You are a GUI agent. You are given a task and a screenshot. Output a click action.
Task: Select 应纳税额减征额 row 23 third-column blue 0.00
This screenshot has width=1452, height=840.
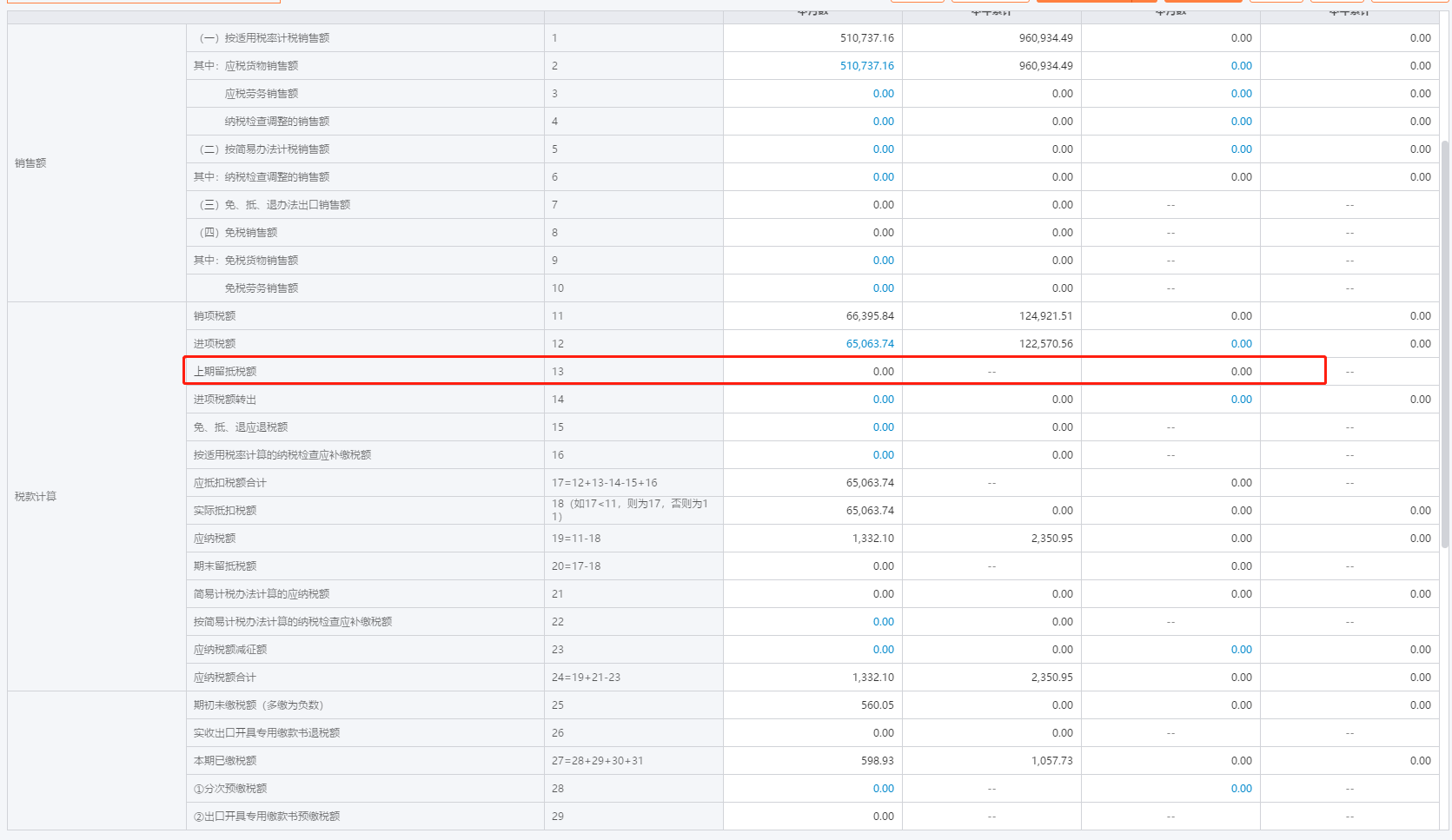(x=1241, y=650)
